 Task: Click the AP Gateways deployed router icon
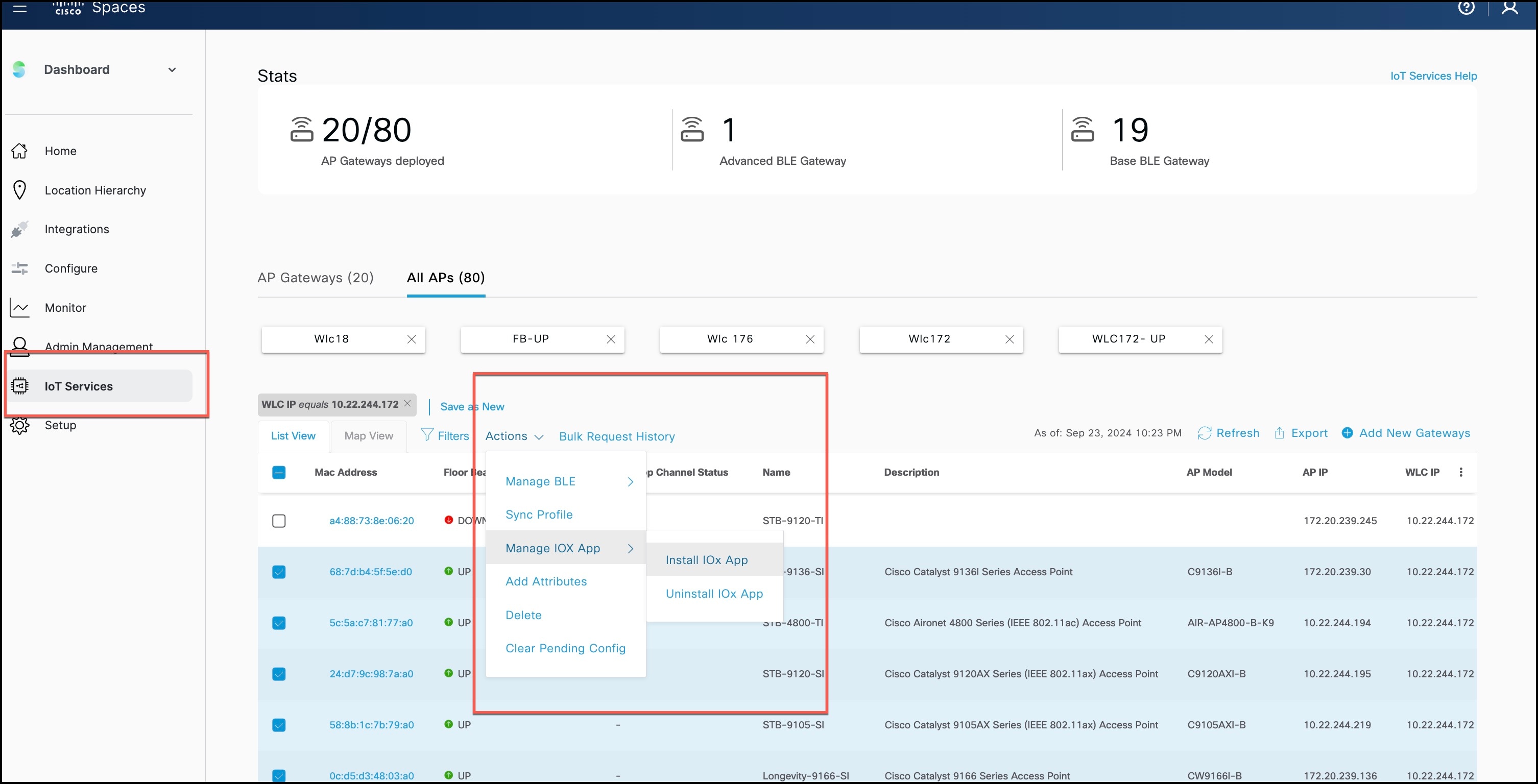pos(301,129)
